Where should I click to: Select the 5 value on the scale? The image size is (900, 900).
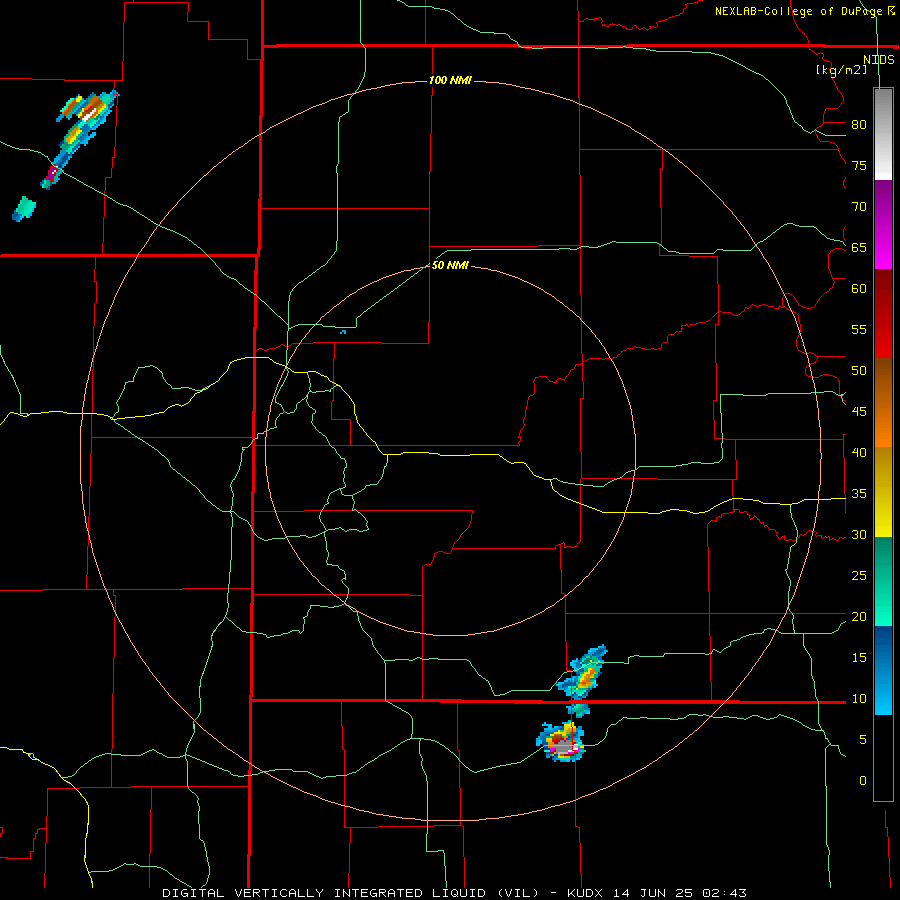pyautogui.click(x=863, y=739)
